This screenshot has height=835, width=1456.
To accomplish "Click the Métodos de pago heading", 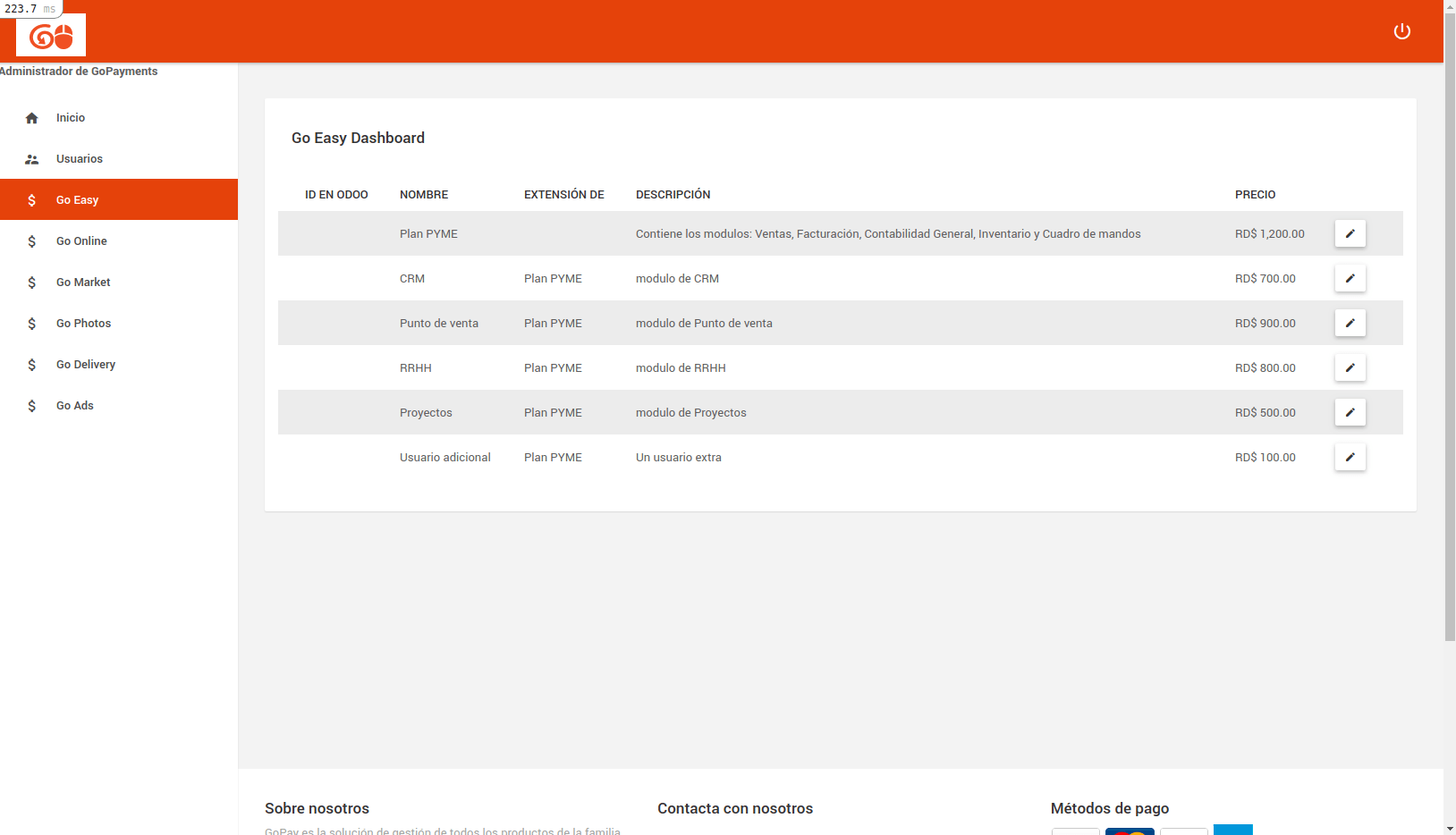I will (1110, 808).
